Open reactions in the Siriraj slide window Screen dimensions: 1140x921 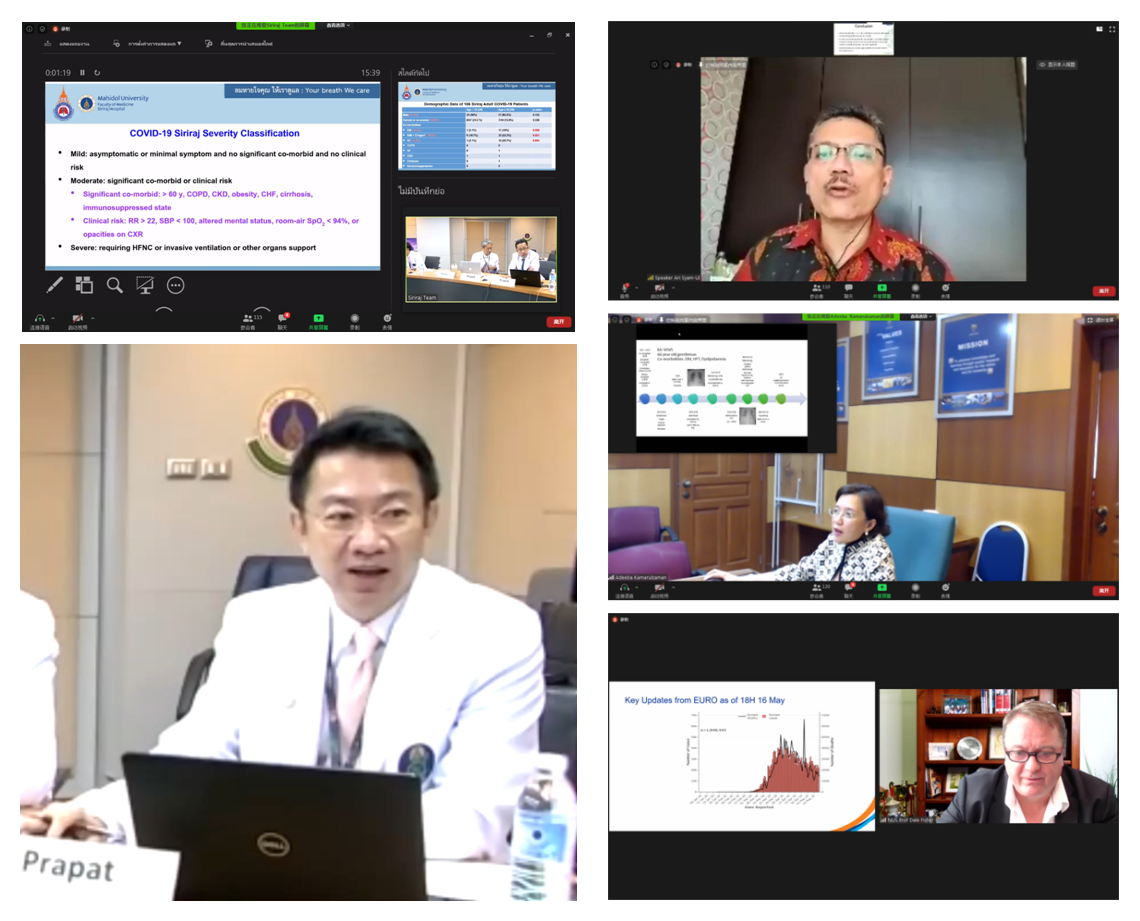[388, 320]
